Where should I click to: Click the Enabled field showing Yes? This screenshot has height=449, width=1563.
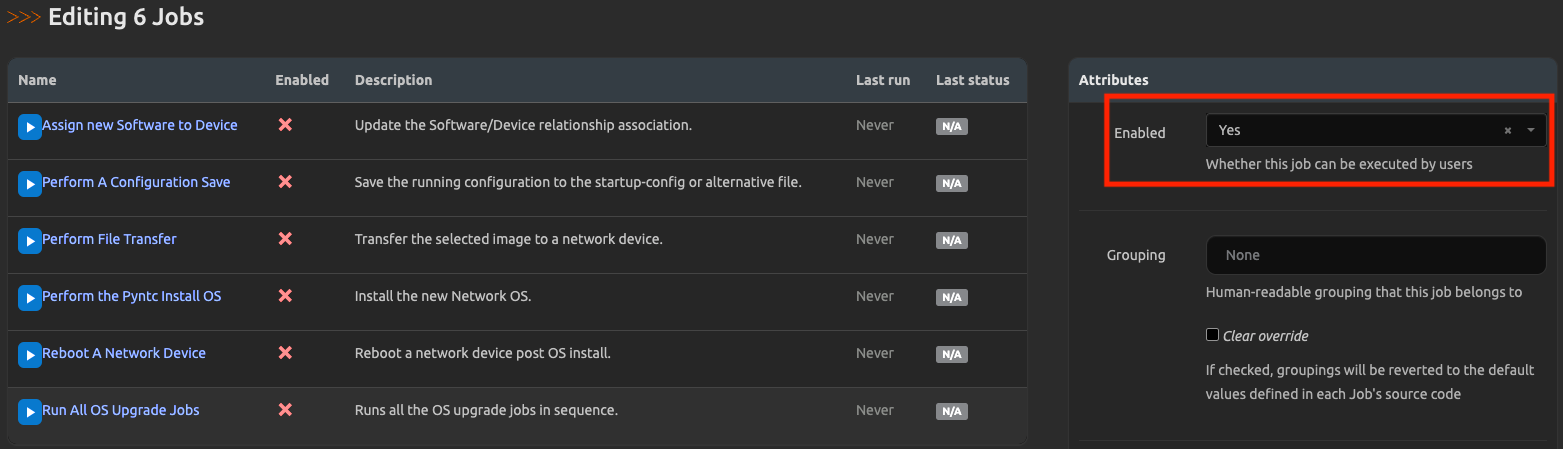point(1350,131)
